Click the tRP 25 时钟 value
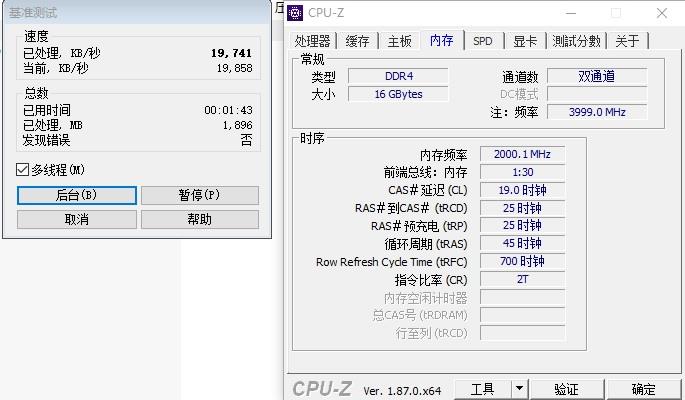 pos(522,225)
